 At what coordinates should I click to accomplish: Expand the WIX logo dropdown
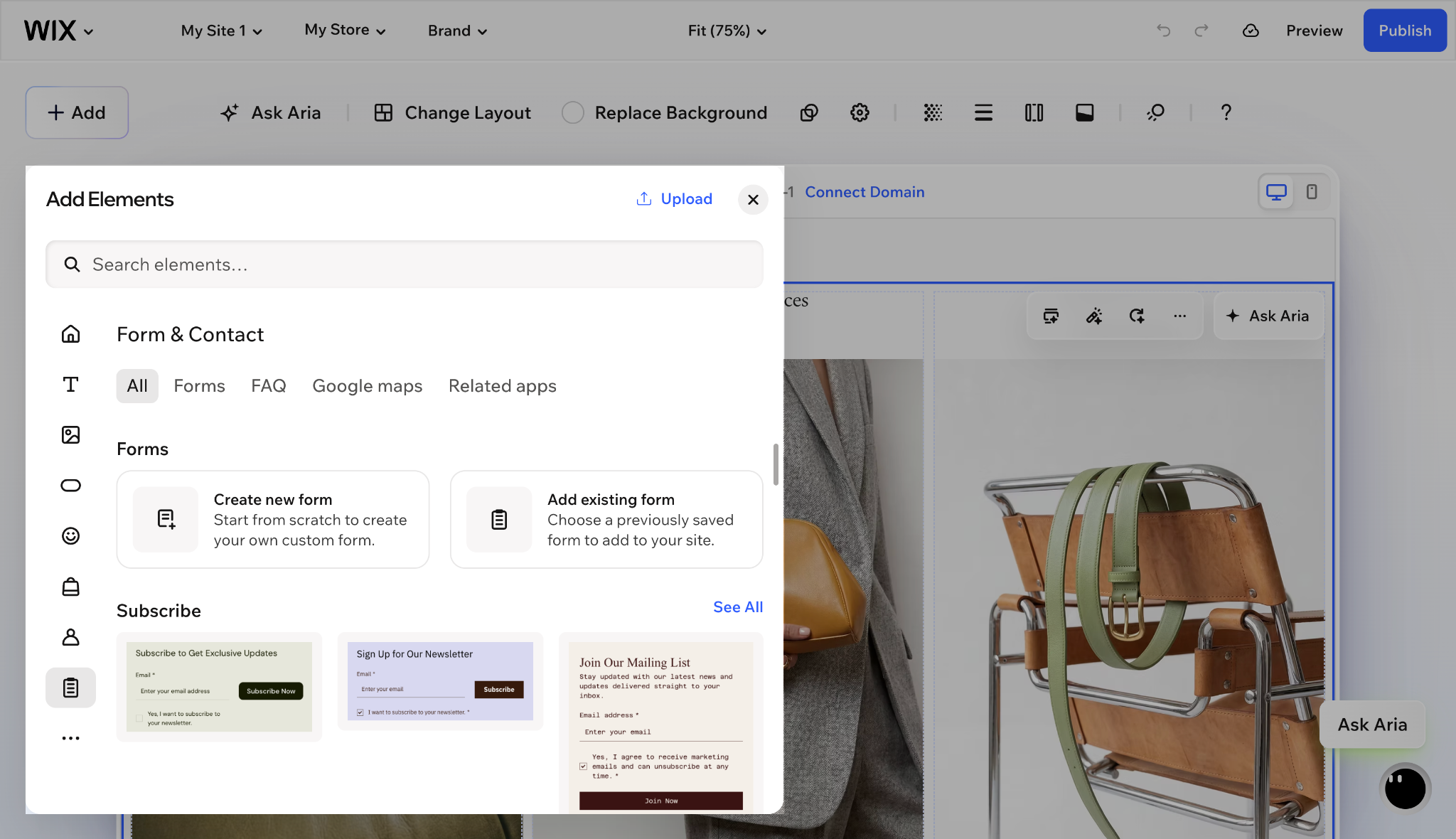click(x=58, y=31)
